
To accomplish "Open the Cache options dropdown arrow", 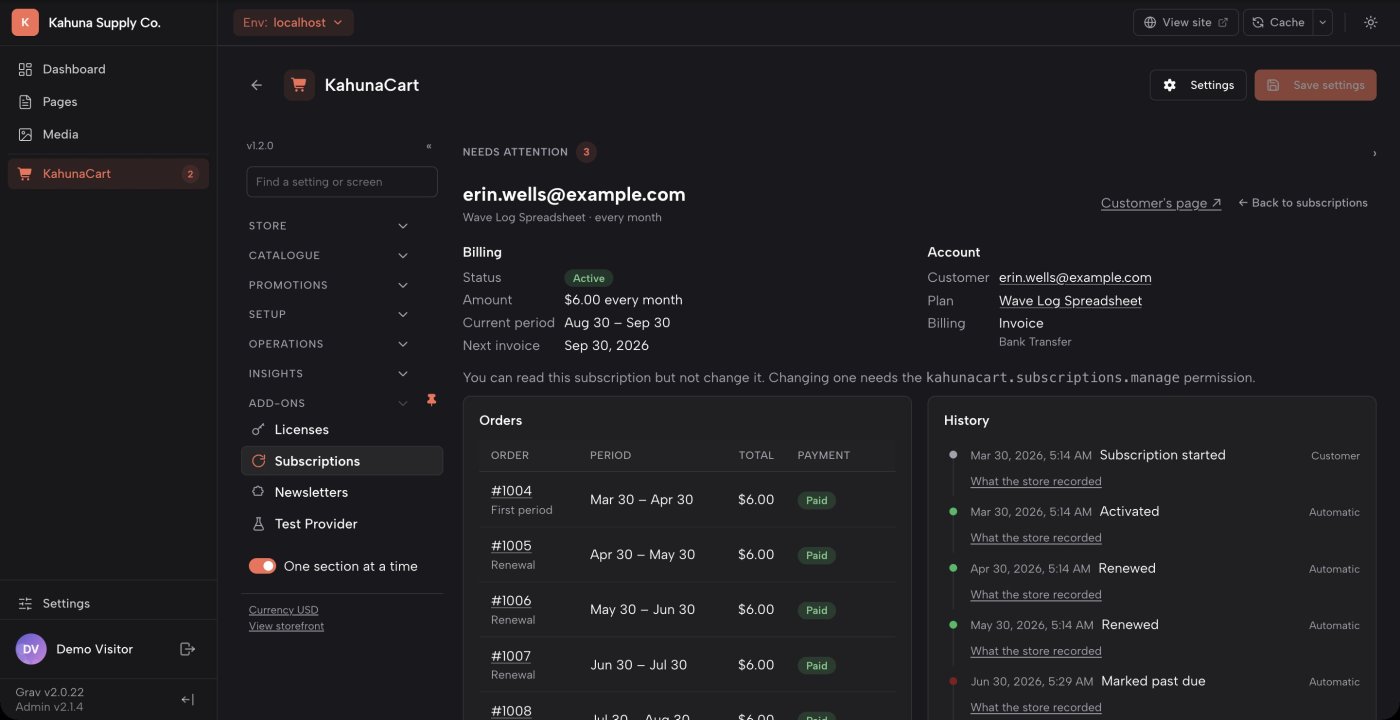I will [x=1322, y=22].
